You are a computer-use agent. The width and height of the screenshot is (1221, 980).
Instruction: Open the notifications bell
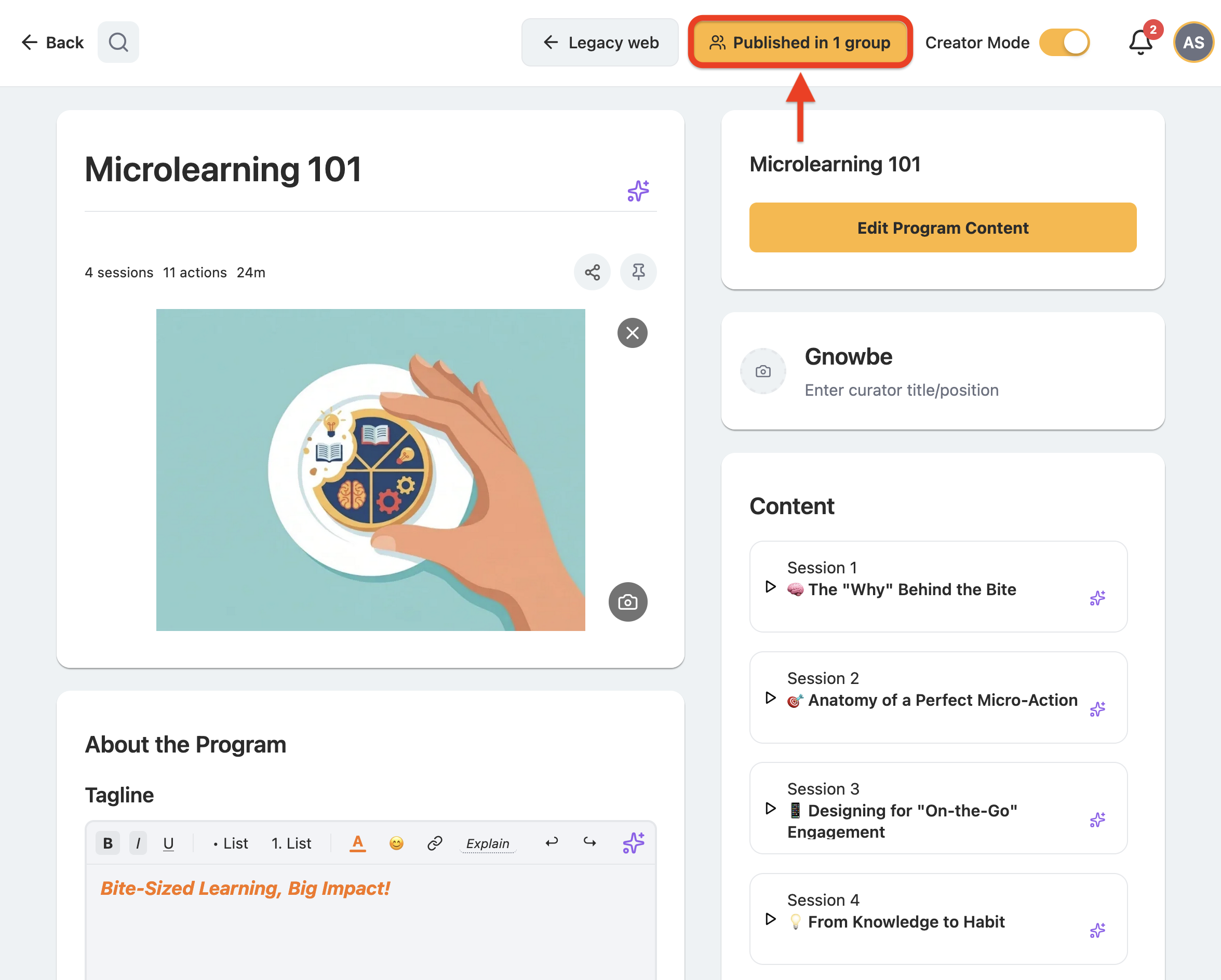1141,43
